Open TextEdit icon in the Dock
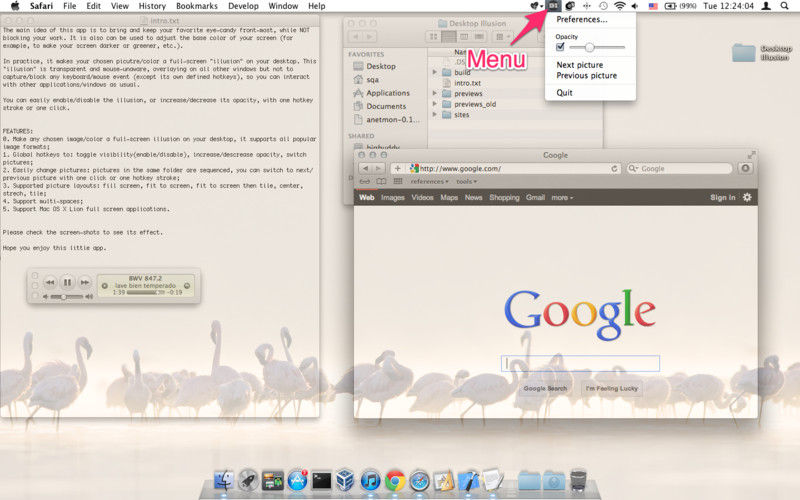Image resolution: width=800 pixels, height=500 pixels. pos(493,479)
